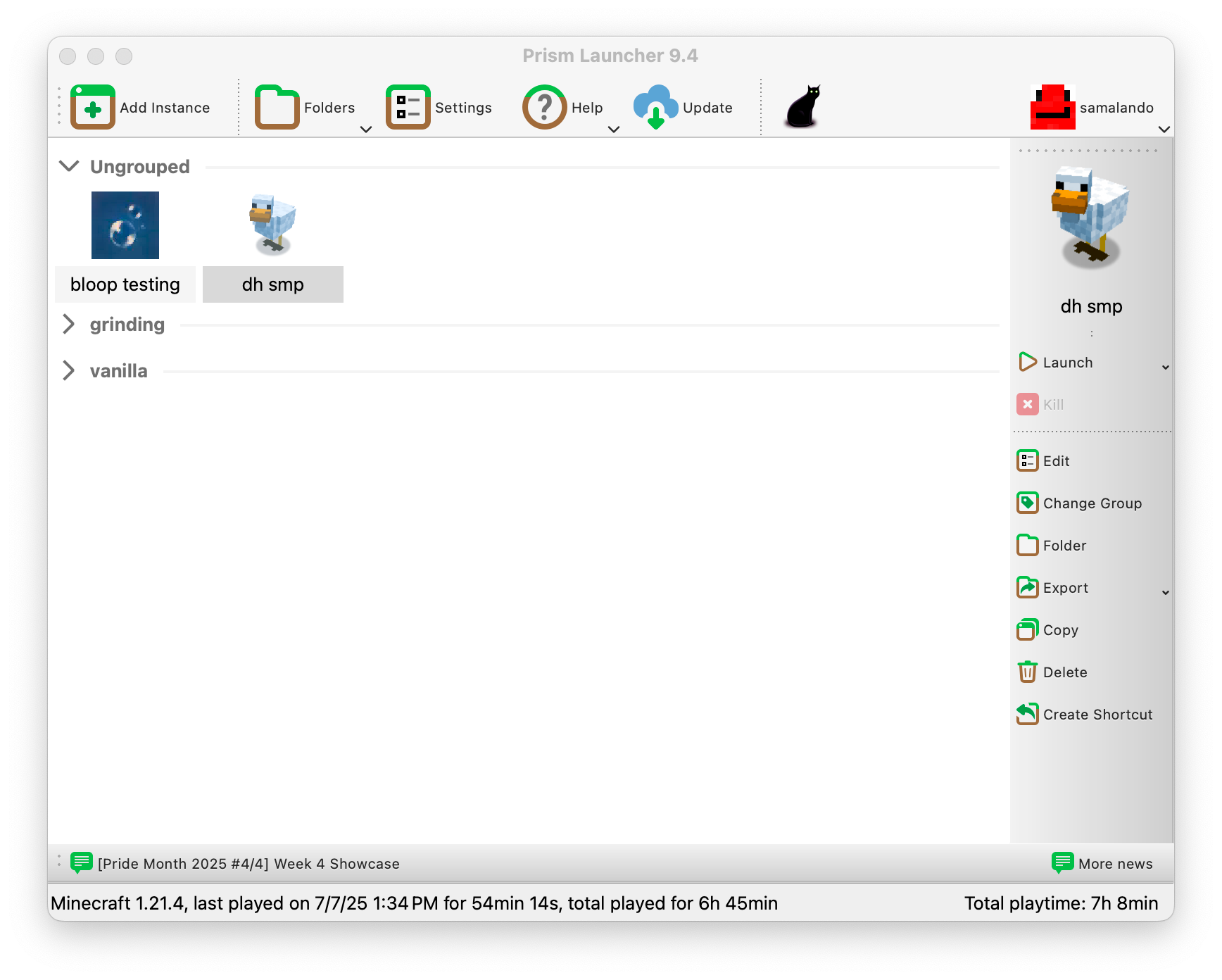1222x980 pixels.
Task: Open the Help dropdown arrow
Action: pos(614,129)
